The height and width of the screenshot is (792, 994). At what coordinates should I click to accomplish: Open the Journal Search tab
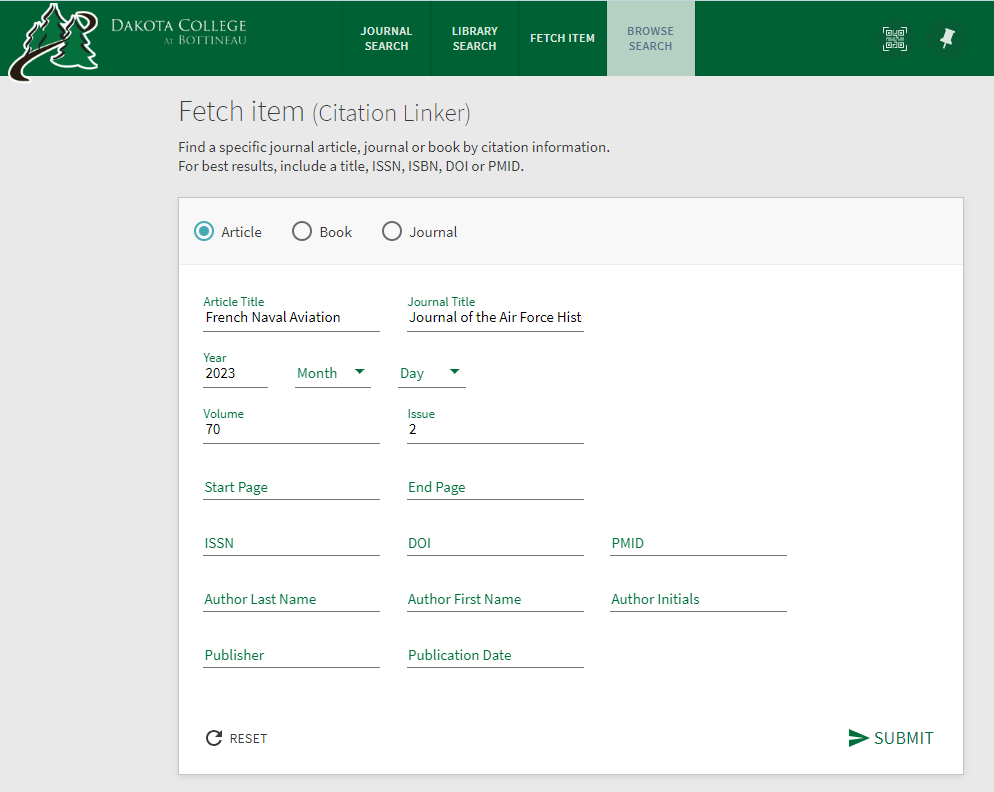pyautogui.click(x=386, y=39)
